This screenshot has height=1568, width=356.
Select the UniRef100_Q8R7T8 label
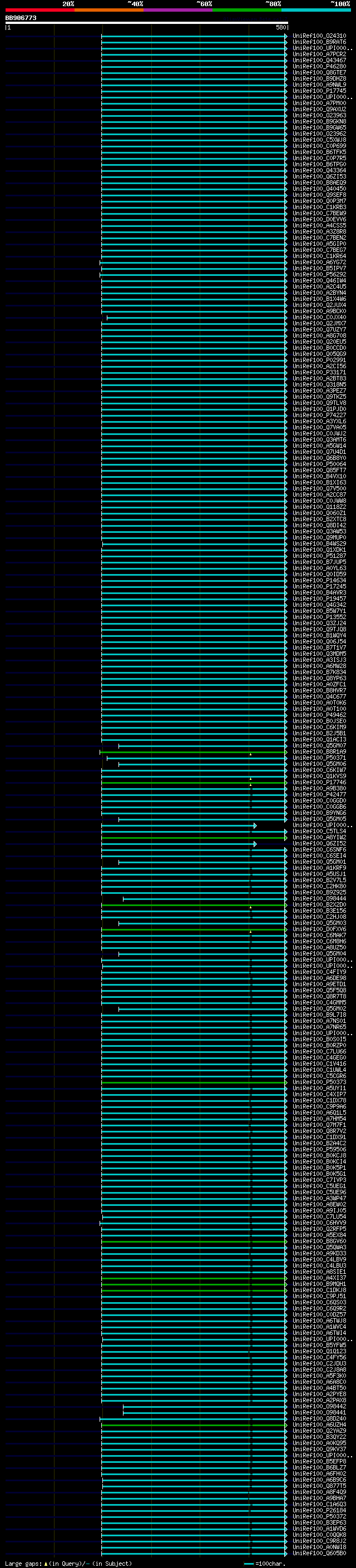click(x=319, y=996)
